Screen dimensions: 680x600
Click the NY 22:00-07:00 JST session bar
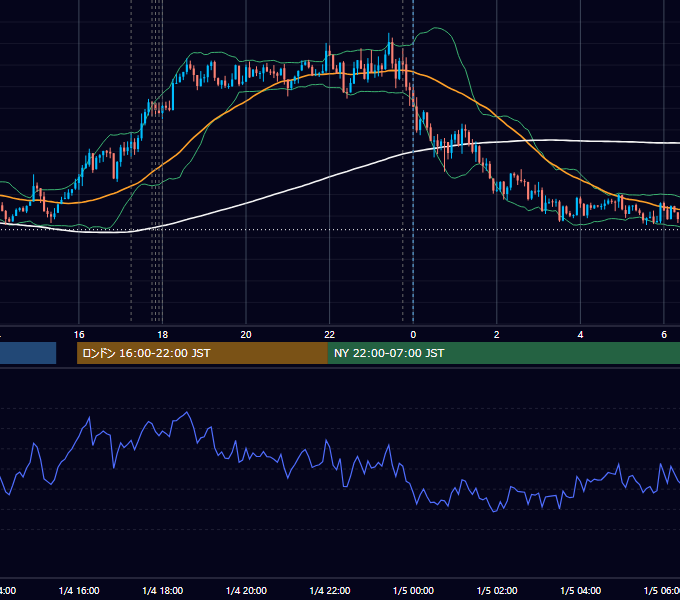504,353
